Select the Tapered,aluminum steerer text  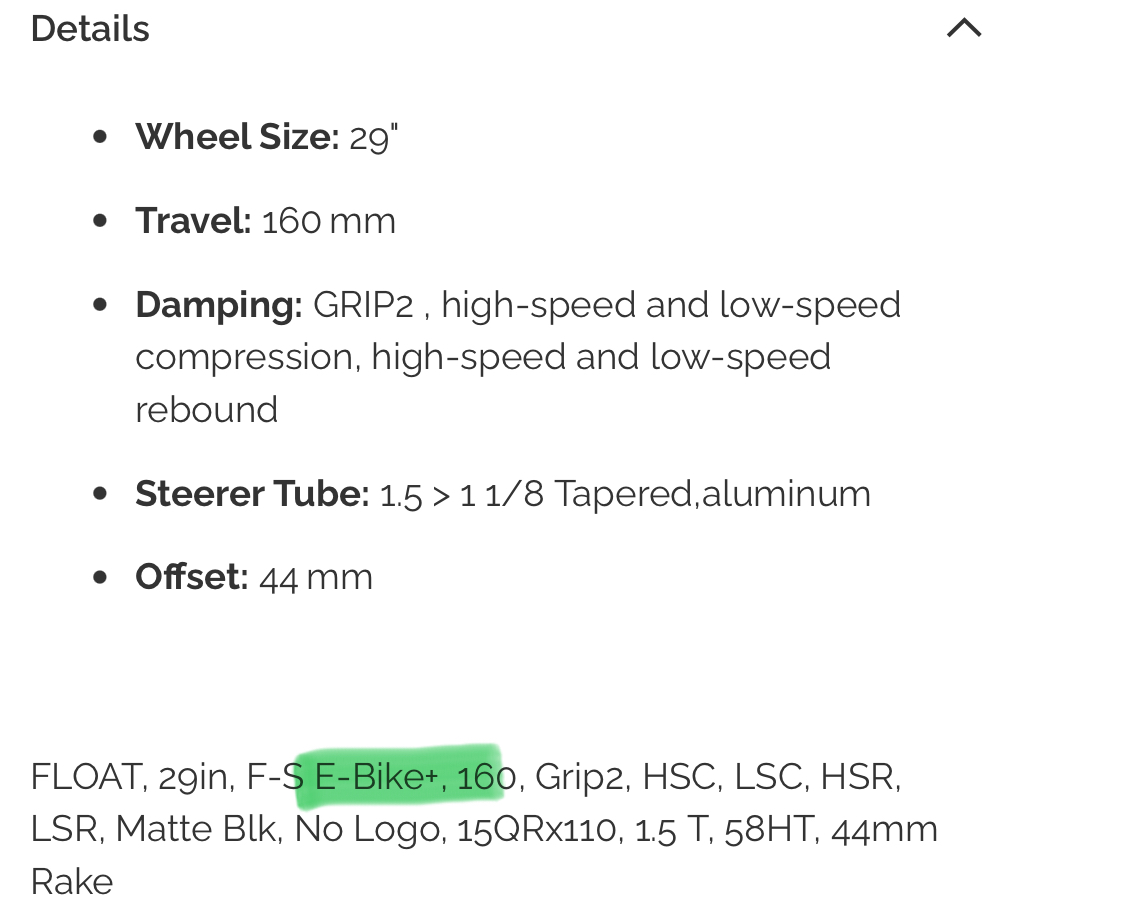(x=712, y=493)
